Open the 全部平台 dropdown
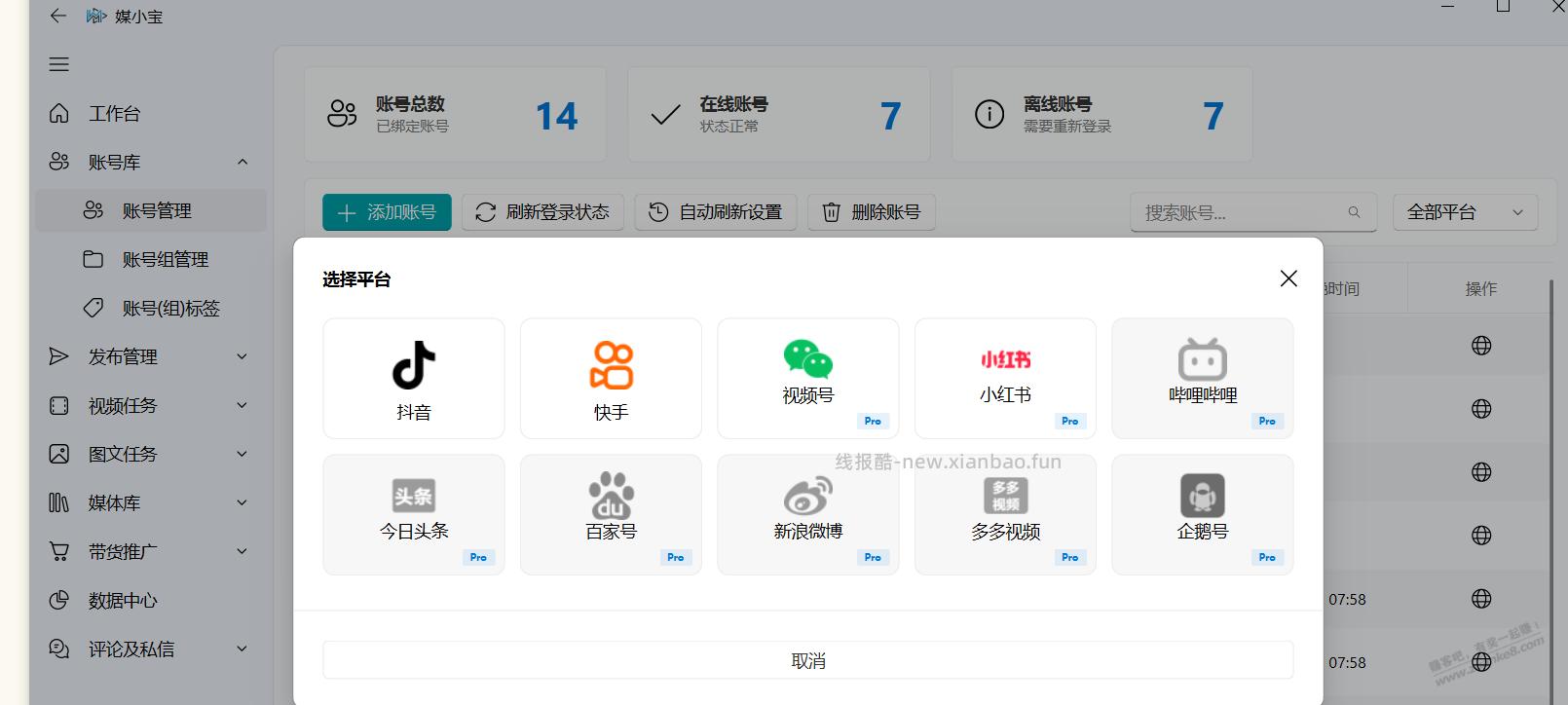Image resolution: width=1568 pixels, height=705 pixels. 1465,212
